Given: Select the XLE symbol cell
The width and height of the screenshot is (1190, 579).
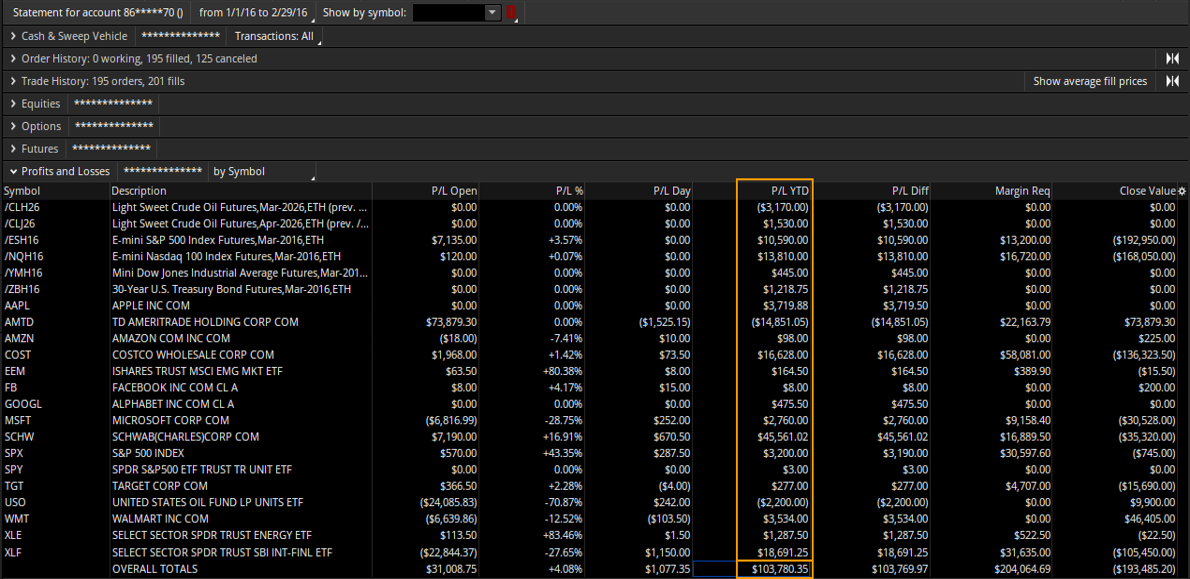Looking at the screenshot, I should (x=55, y=535).
